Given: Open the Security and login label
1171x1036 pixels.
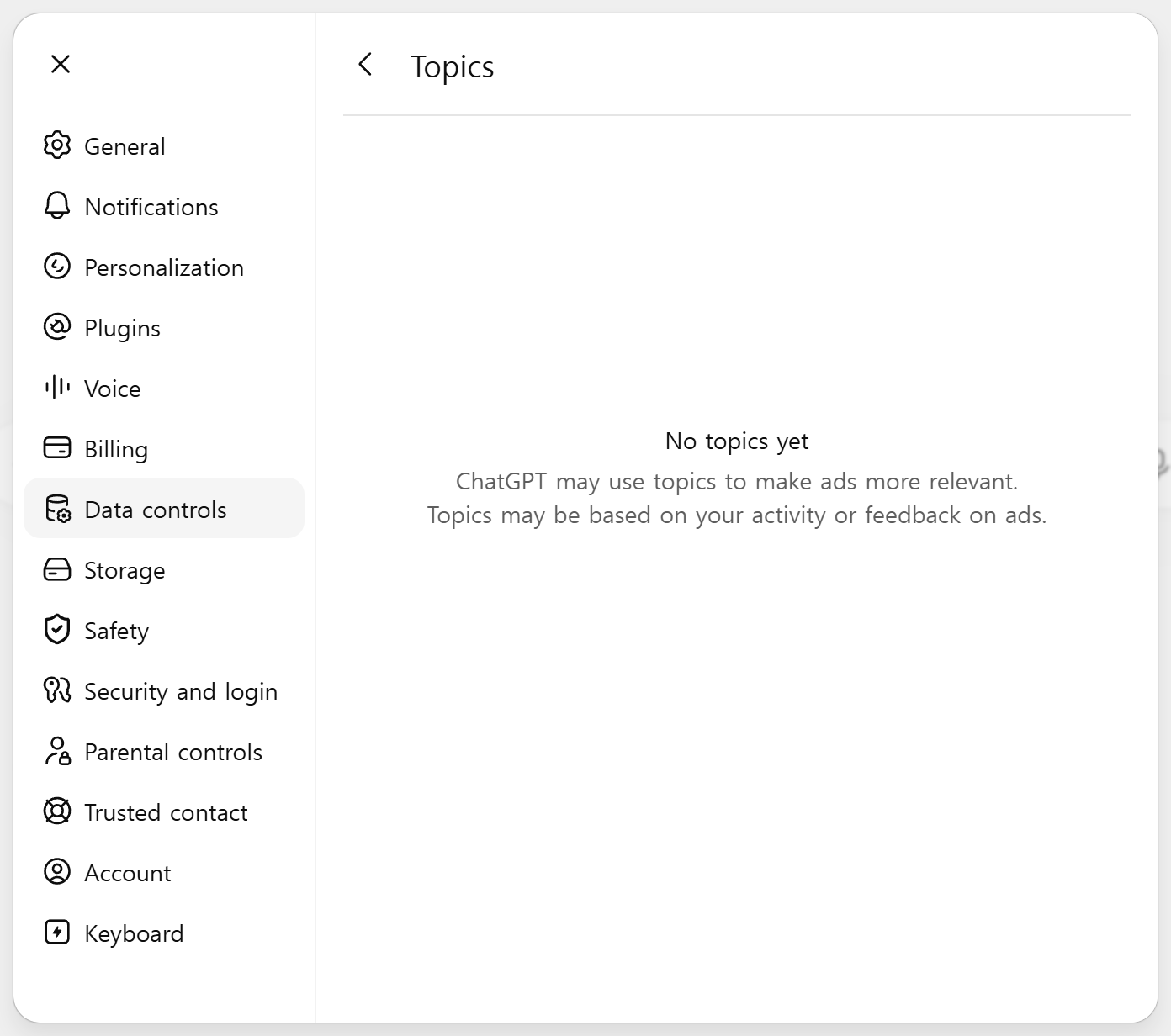Looking at the screenshot, I should coord(181,692).
